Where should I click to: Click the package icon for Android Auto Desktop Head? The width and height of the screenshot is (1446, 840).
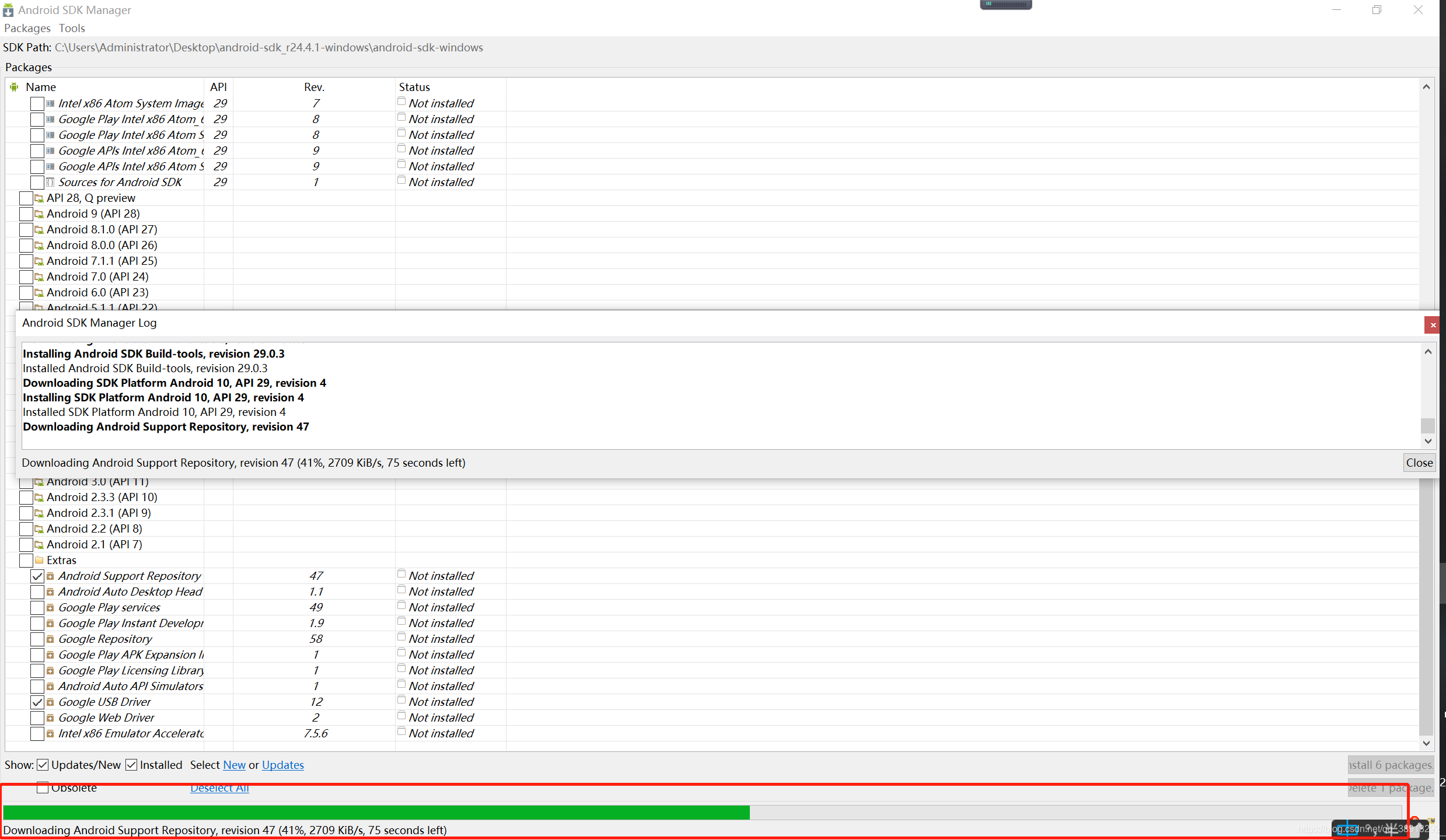click(x=50, y=592)
